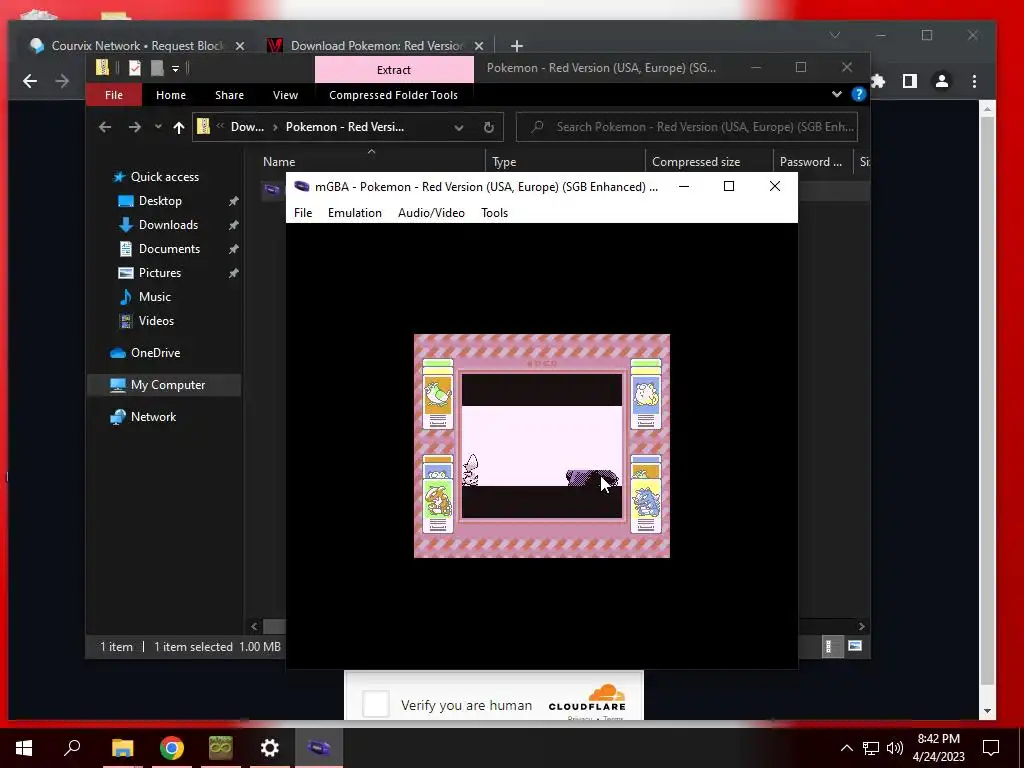Image resolution: width=1024 pixels, height=768 pixels.
Task: Unpin Desktop using its pin icon
Action: coord(233,201)
